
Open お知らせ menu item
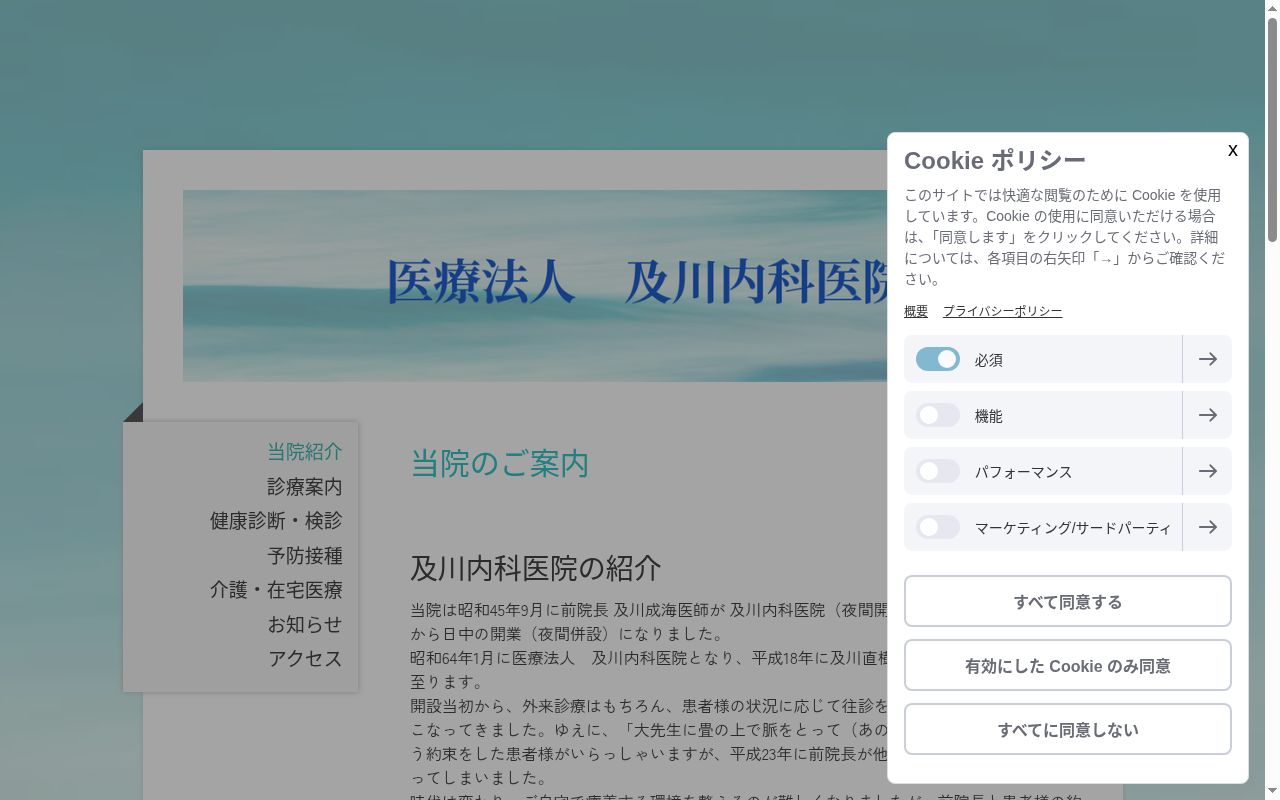304,625
